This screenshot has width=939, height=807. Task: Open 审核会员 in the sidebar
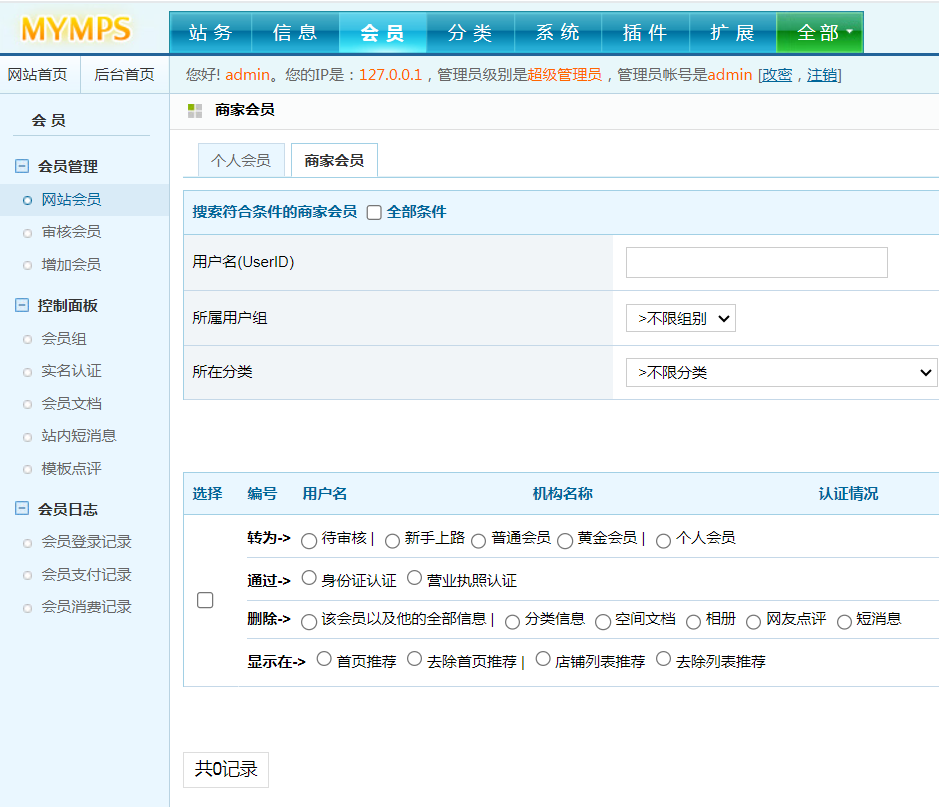[71, 232]
